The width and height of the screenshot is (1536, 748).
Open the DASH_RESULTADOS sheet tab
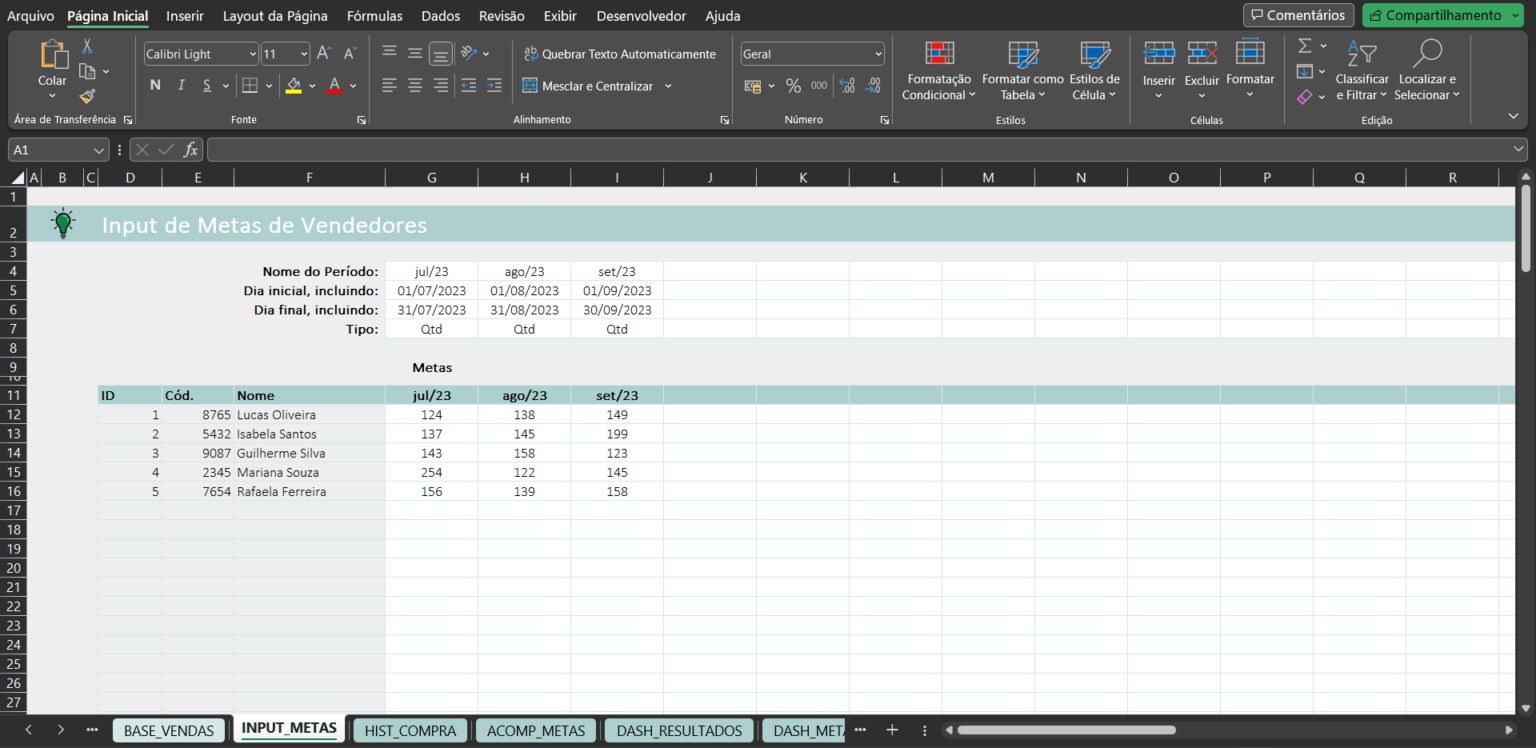coord(678,730)
